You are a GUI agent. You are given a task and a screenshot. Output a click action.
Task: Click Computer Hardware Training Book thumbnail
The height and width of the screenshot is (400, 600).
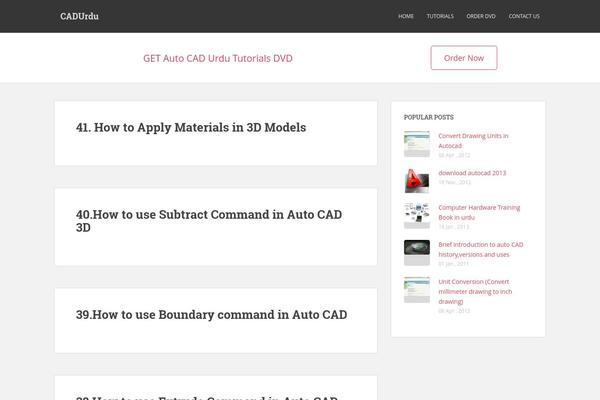pos(417,216)
